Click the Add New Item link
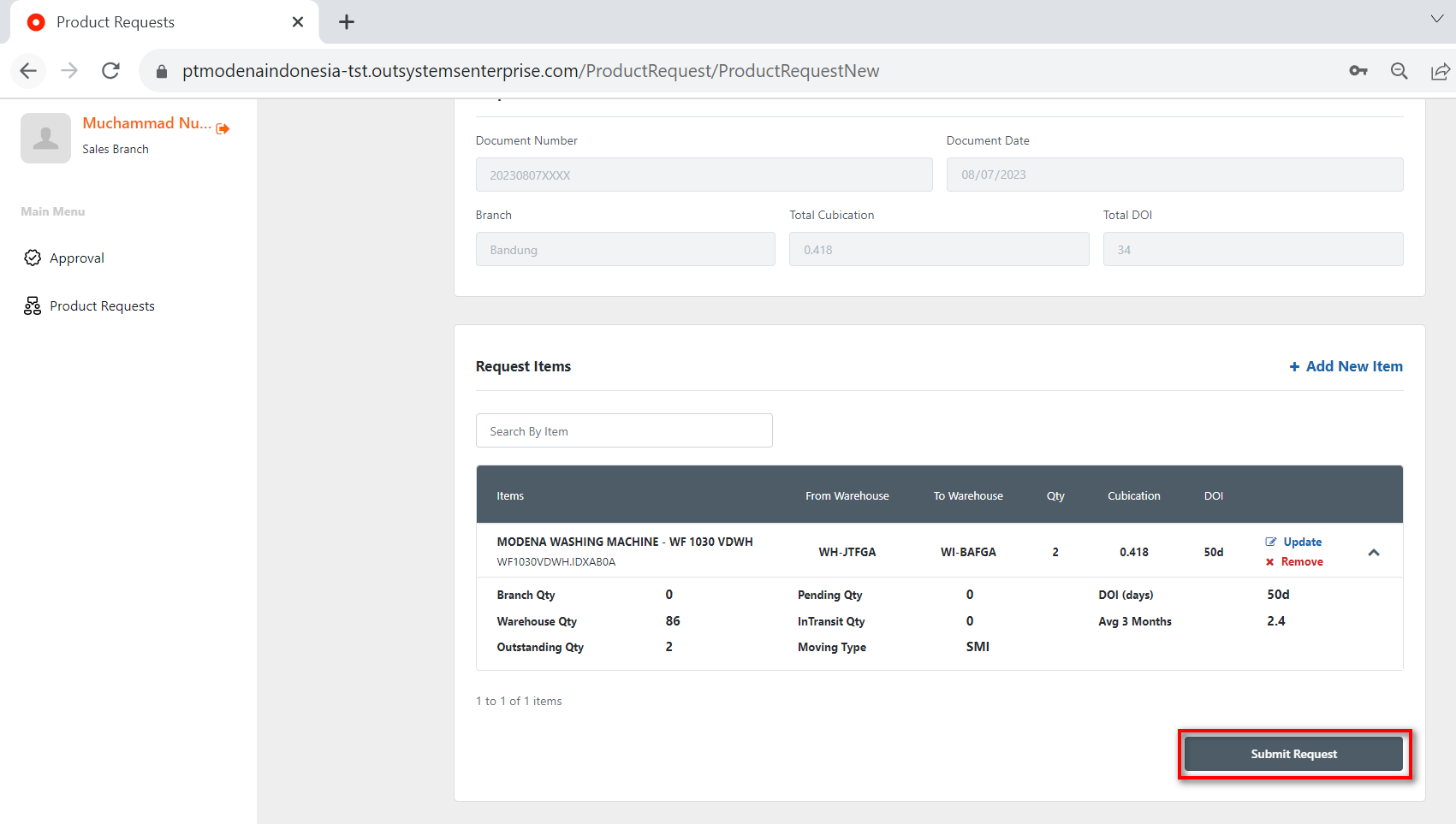The width and height of the screenshot is (1456, 824). tap(1346, 366)
